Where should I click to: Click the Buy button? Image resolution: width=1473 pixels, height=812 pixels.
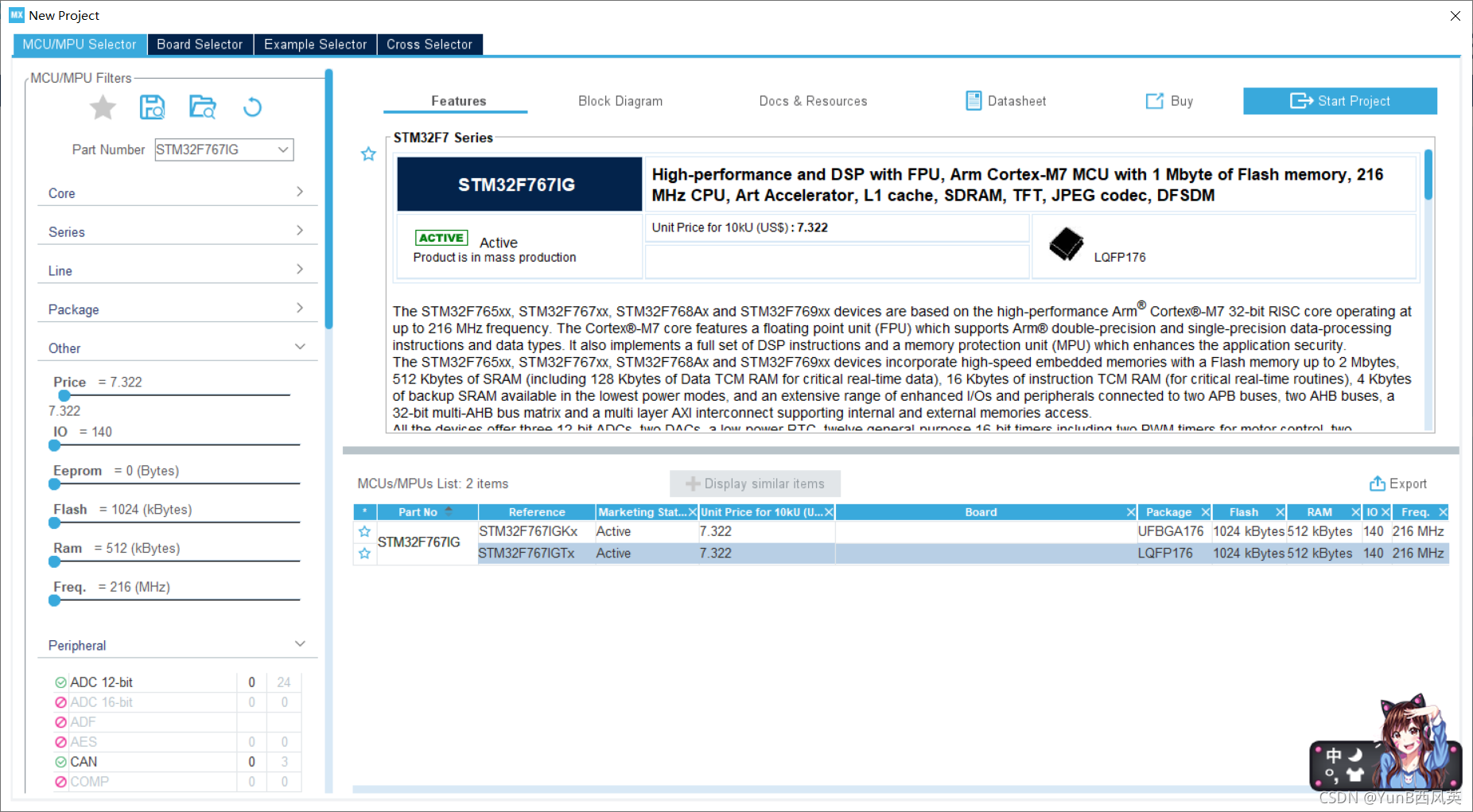pyautogui.click(x=1169, y=101)
